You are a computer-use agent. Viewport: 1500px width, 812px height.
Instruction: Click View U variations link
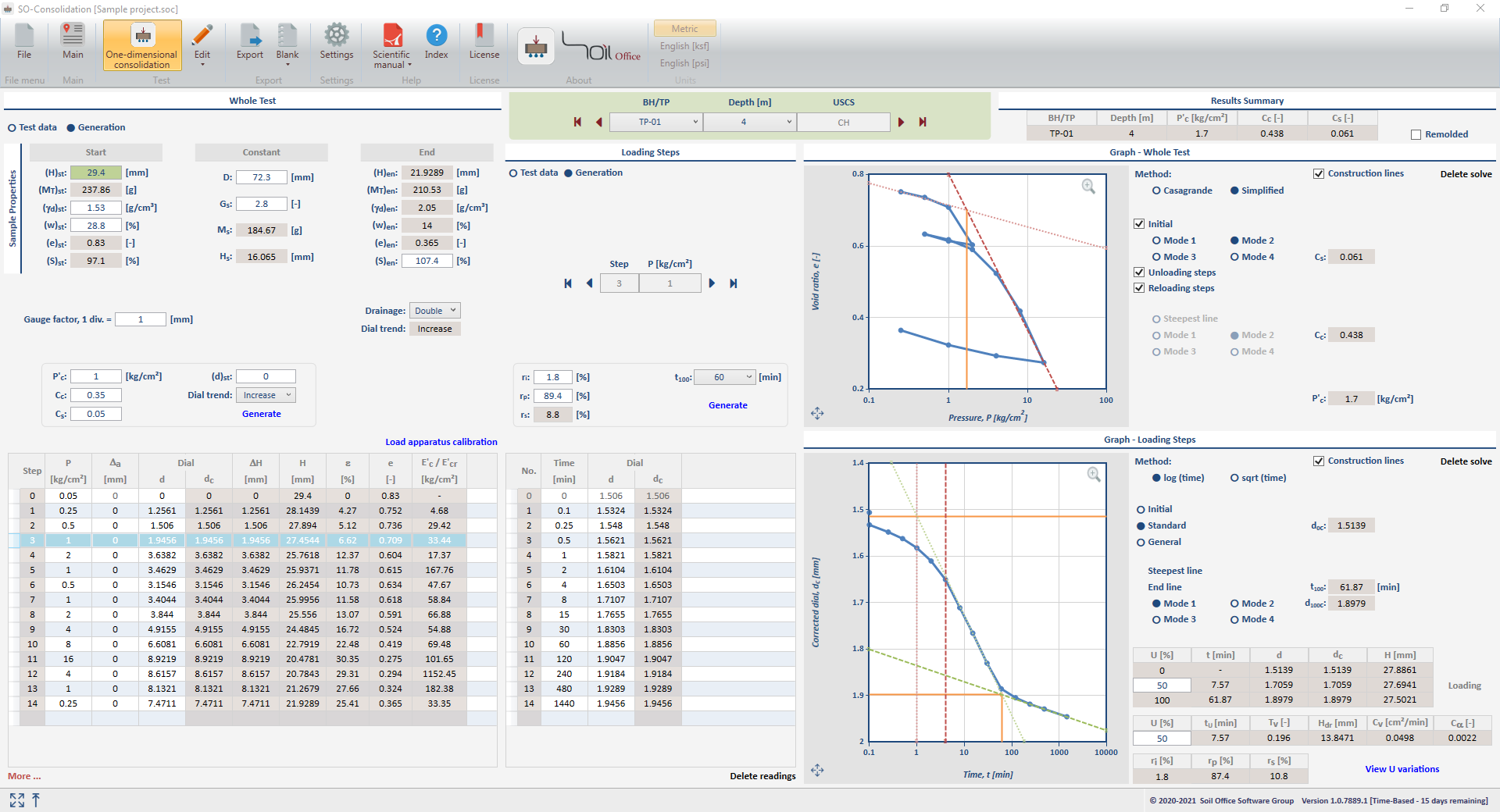tap(1402, 769)
